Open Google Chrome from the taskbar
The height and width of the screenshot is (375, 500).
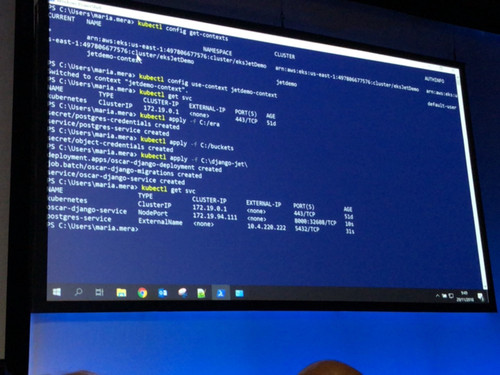click(142, 293)
